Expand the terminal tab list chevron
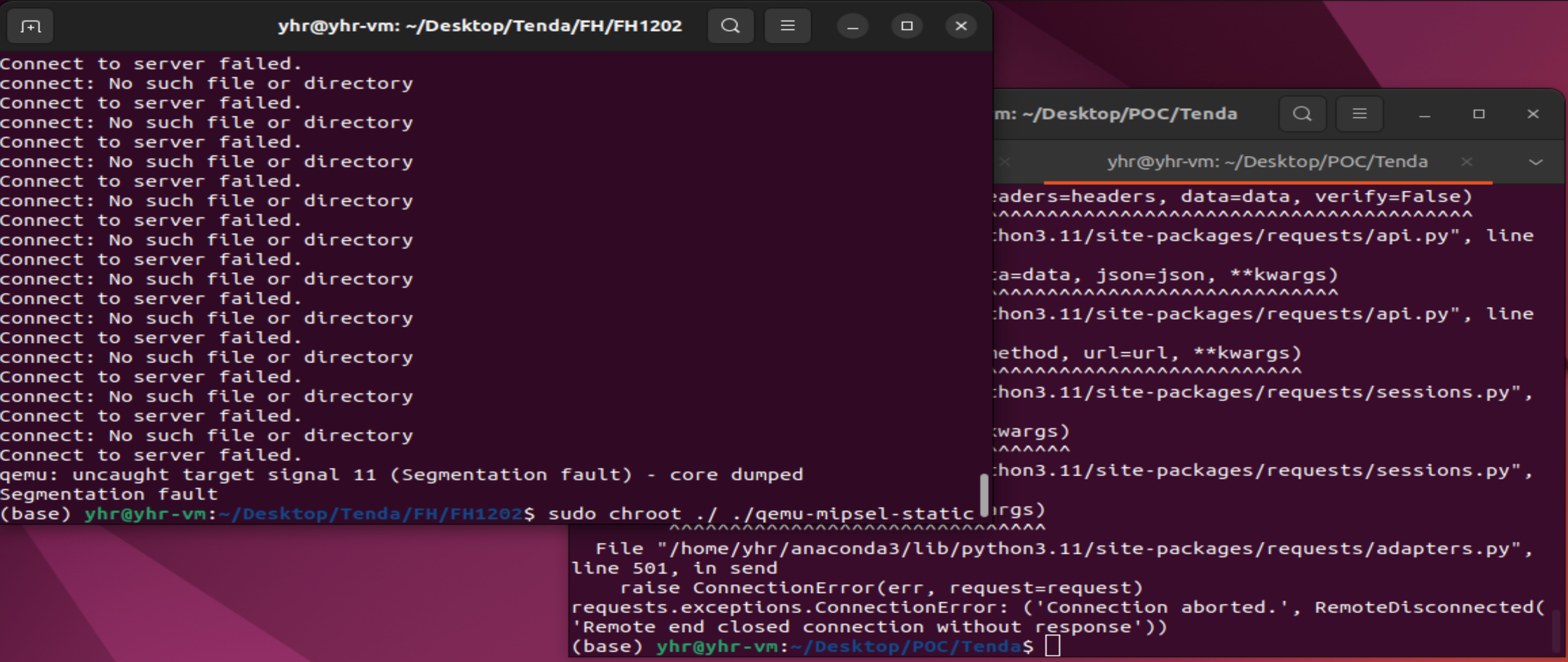1568x662 pixels. click(x=1535, y=162)
